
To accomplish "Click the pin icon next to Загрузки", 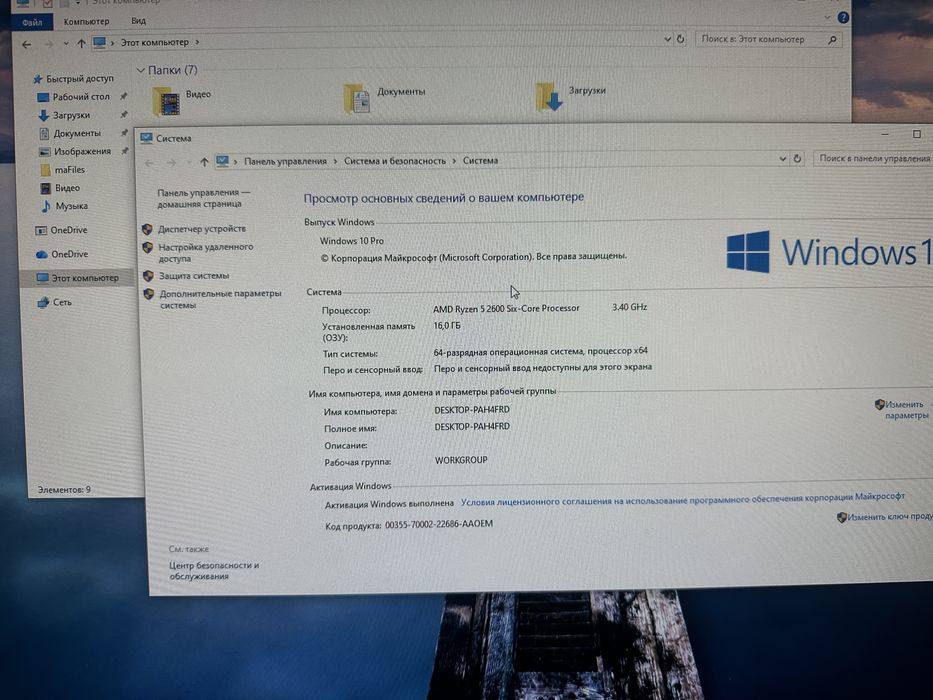I will point(124,114).
